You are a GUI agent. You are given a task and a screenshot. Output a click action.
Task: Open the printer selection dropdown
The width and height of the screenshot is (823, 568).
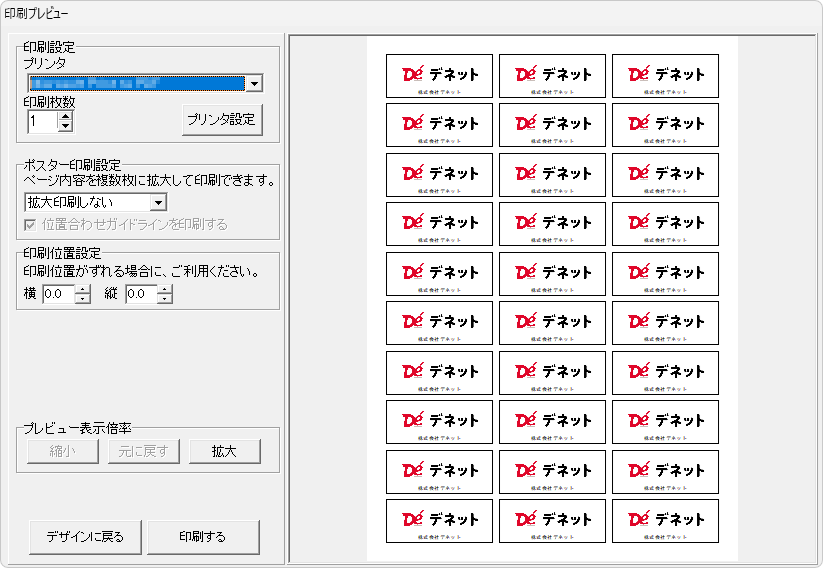click(254, 83)
